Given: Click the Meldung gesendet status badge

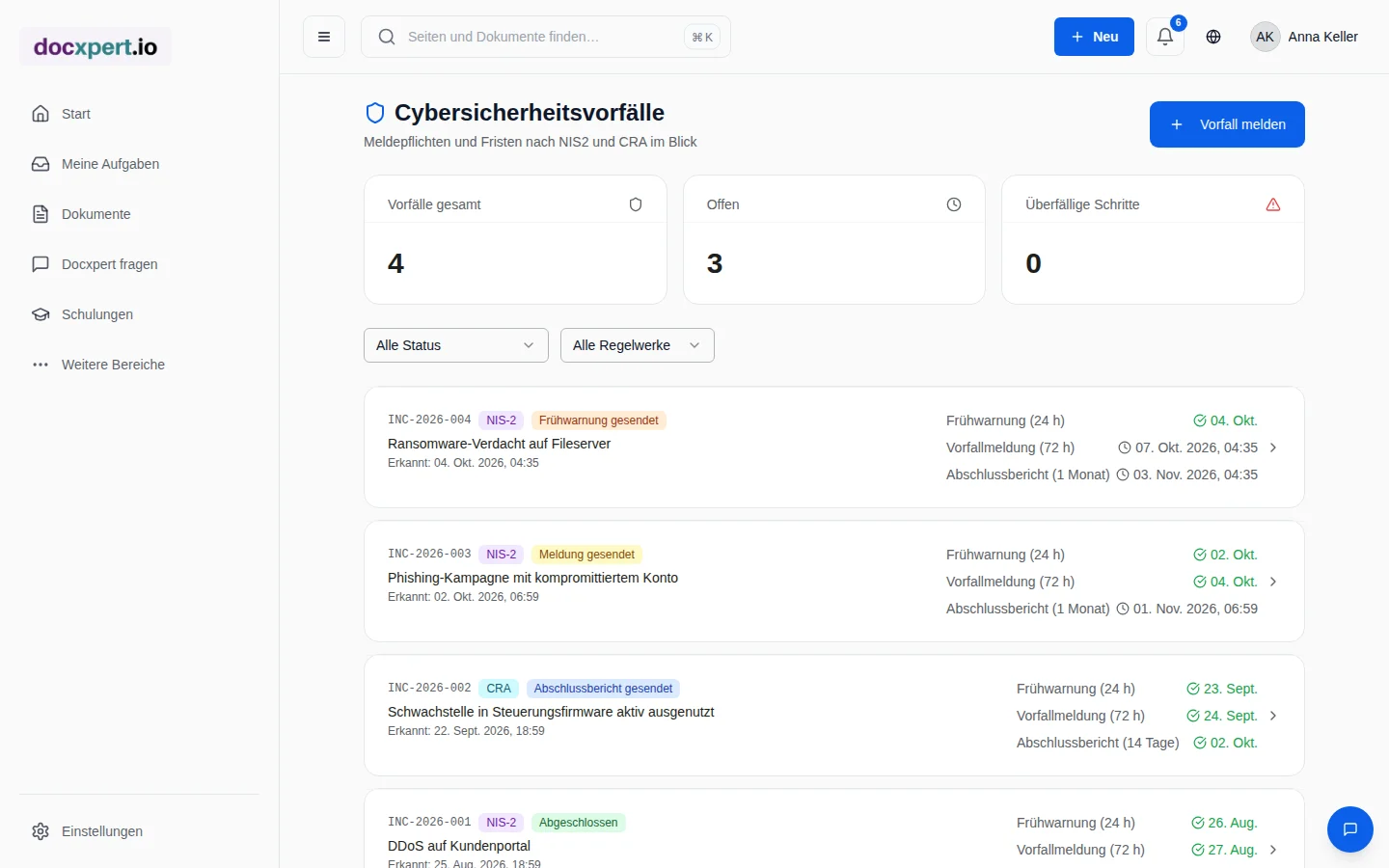Looking at the screenshot, I should 586,555.
